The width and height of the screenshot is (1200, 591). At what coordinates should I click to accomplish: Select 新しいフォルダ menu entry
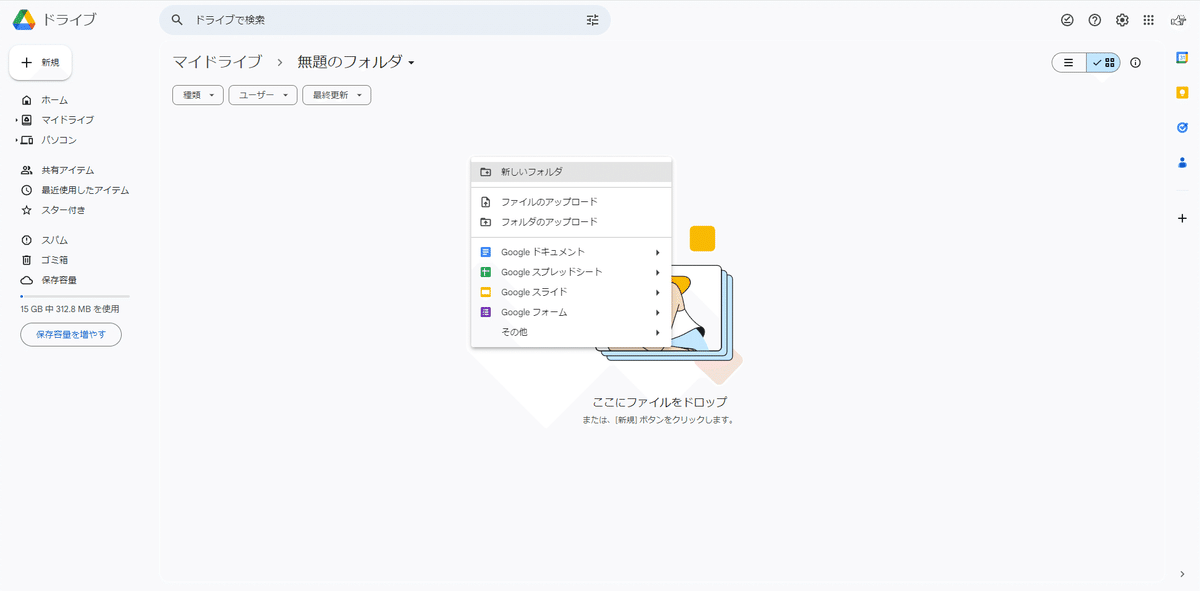571,172
